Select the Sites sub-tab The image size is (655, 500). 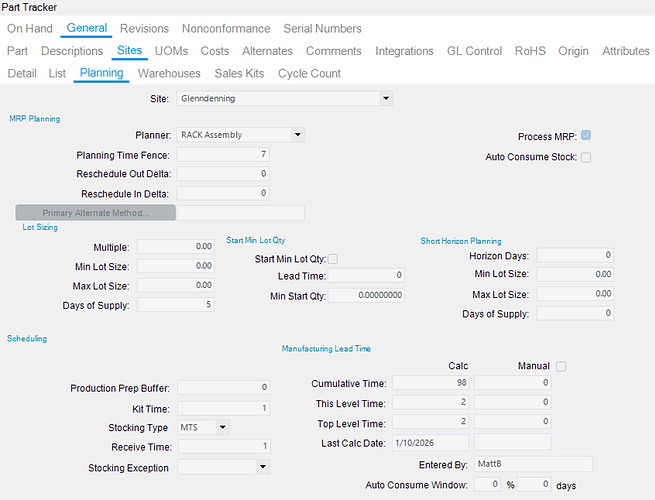coord(129,51)
